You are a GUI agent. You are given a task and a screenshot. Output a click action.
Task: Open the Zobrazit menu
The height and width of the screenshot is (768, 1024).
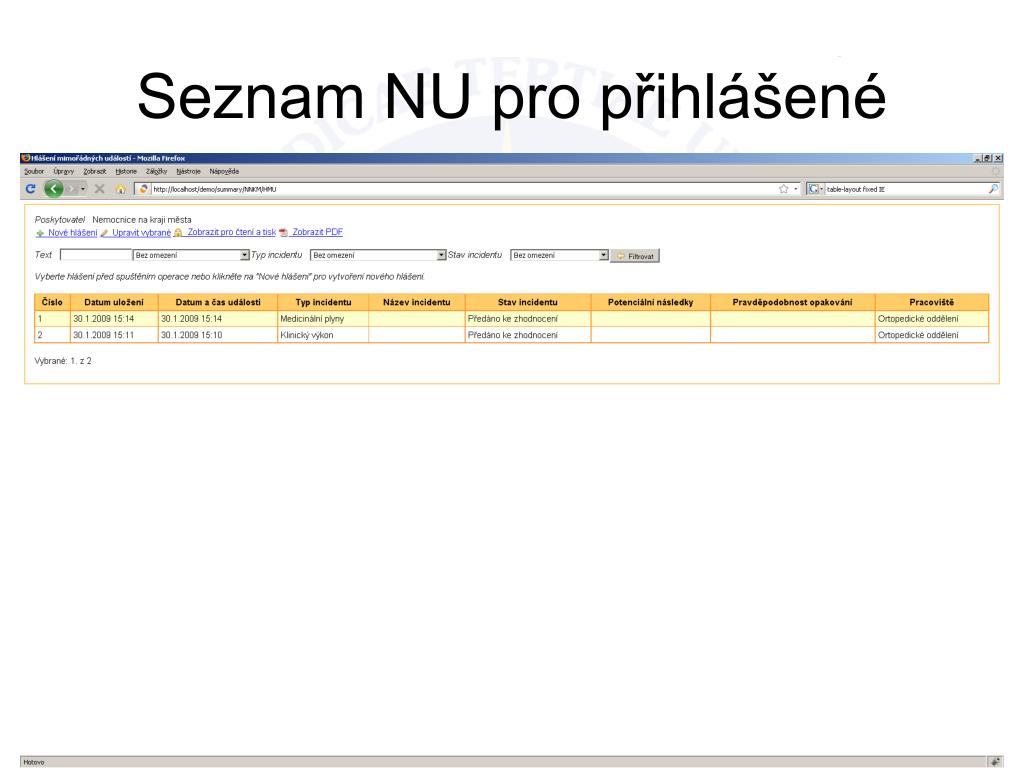tap(95, 171)
